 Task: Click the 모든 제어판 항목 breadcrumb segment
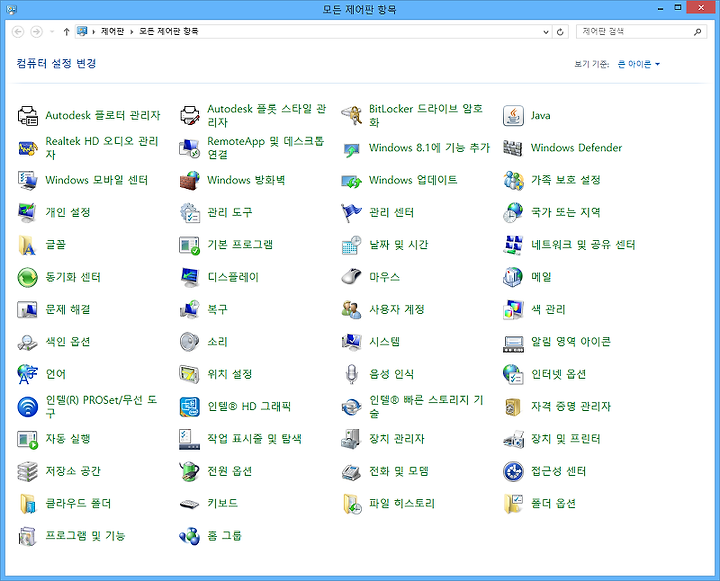pos(169,31)
